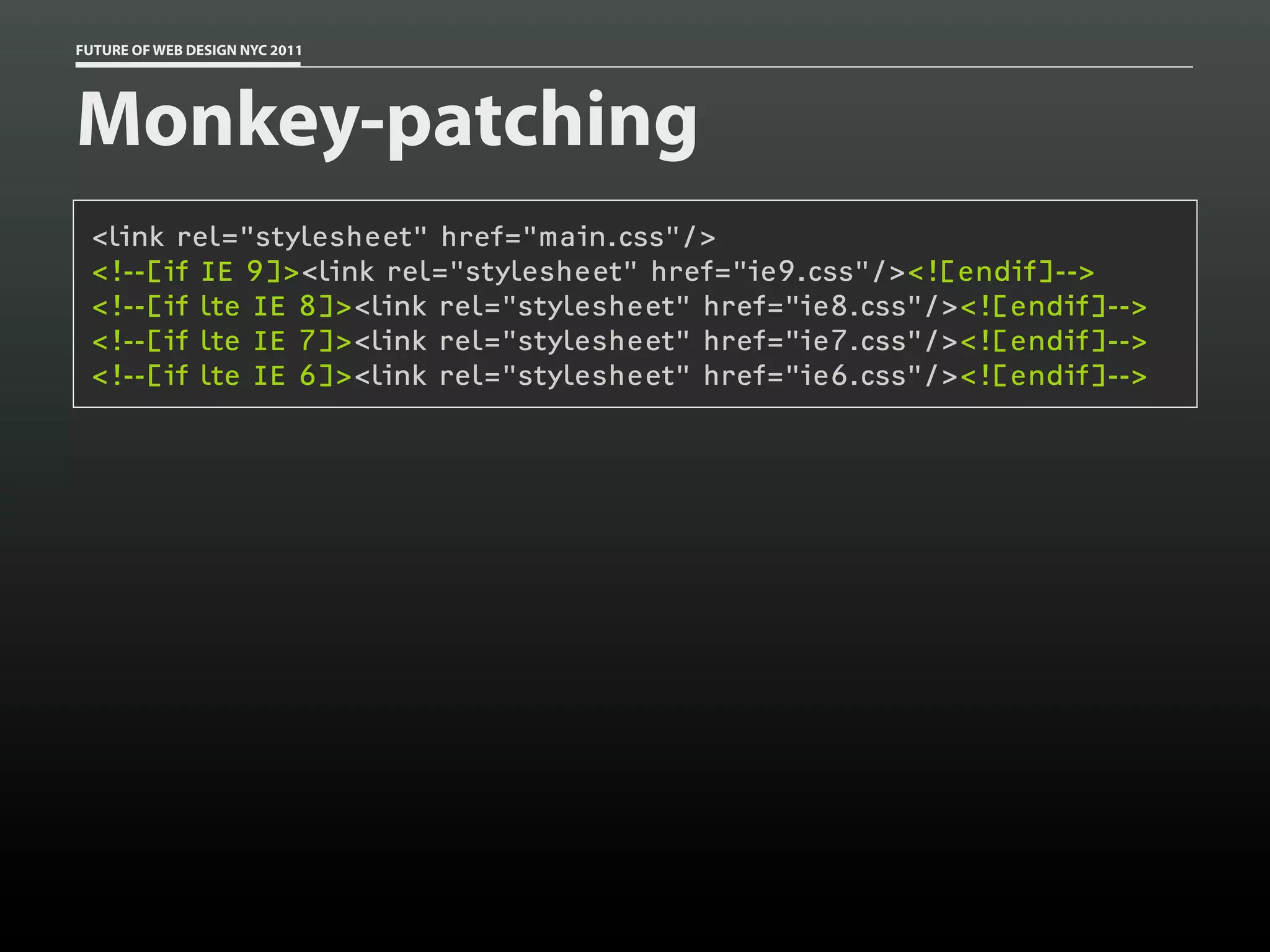This screenshot has height=952, width=1270.
Task: Click rel="stylesheet" on the ie9.css line
Action: (512, 271)
